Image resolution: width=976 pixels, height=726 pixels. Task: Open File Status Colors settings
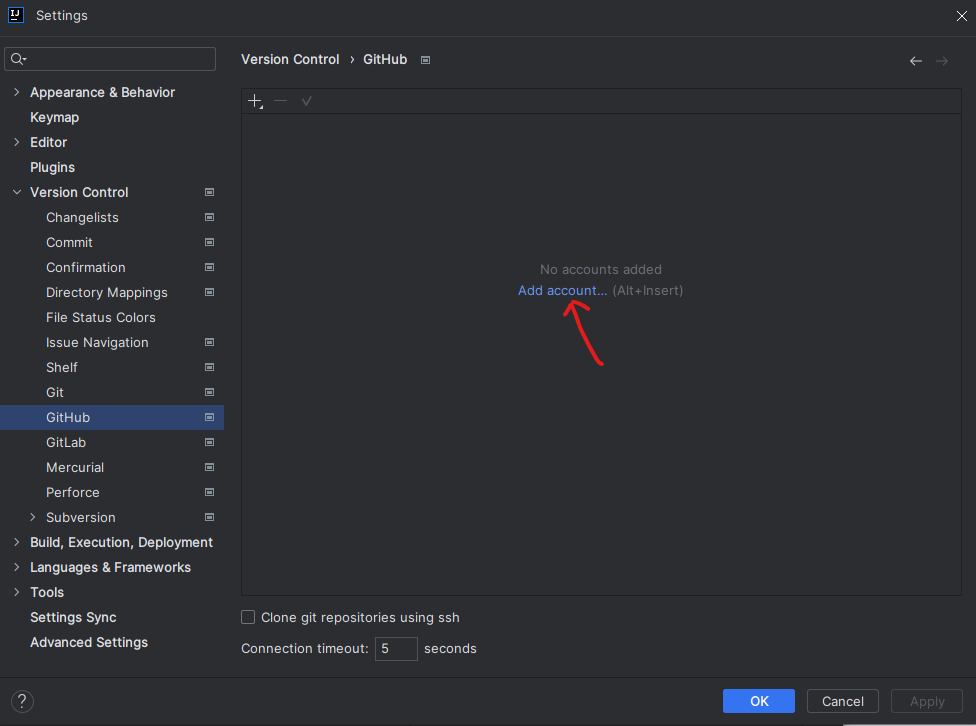[x=101, y=318]
